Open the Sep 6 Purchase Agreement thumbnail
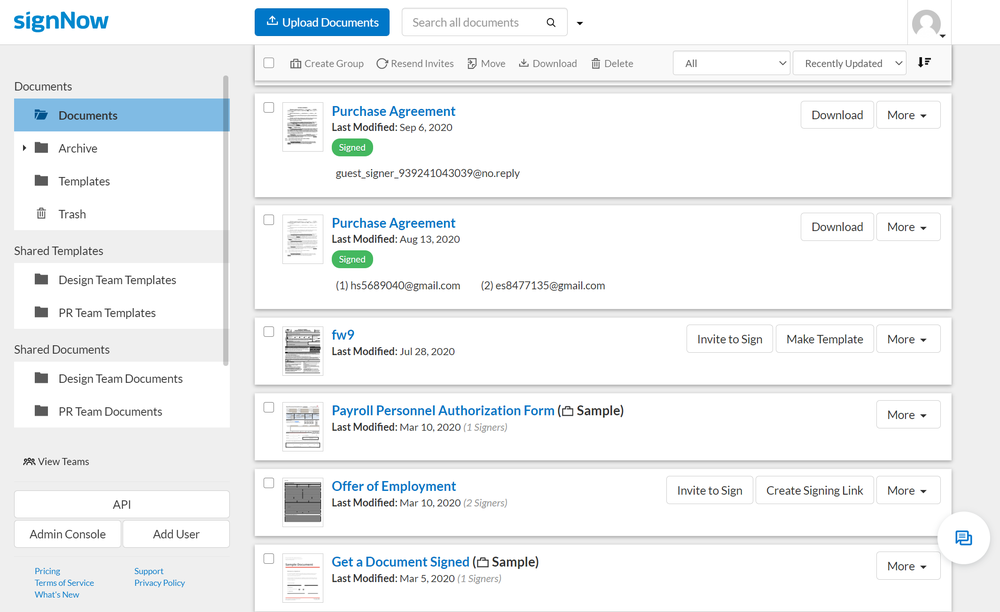This screenshot has width=1000, height=612. pyautogui.click(x=302, y=127)
